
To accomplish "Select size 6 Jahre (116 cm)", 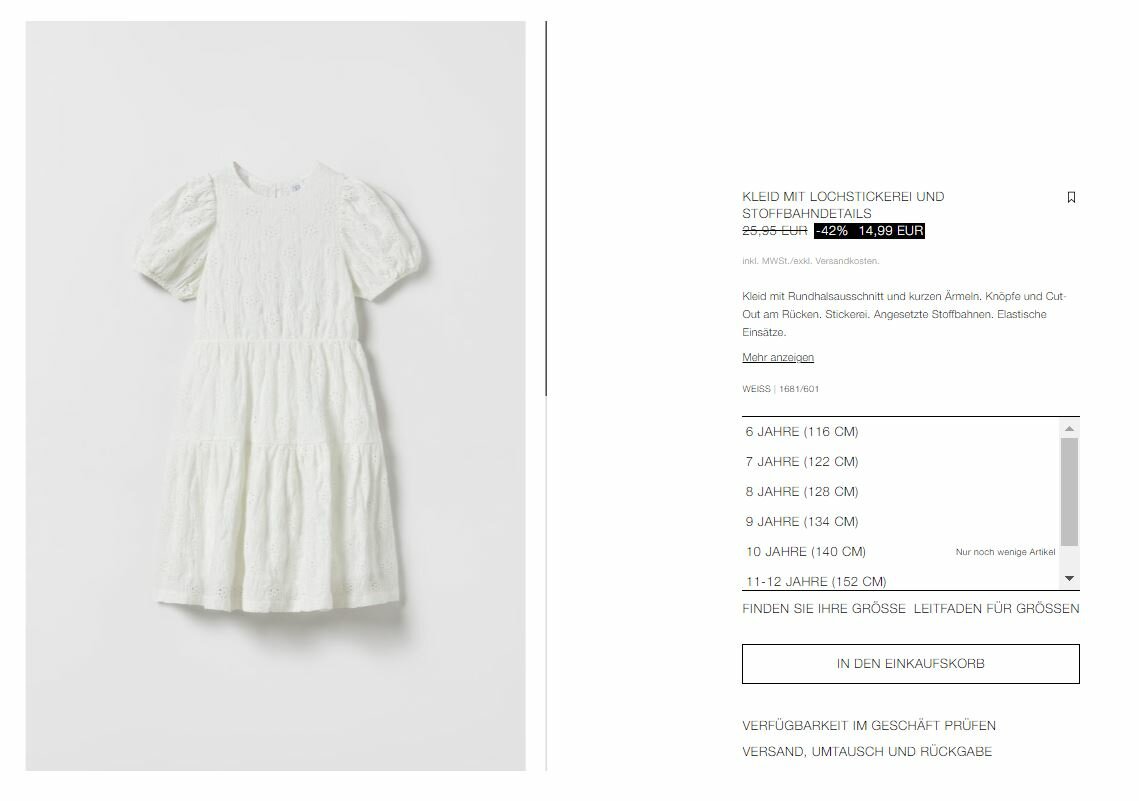I will point(900,432).
